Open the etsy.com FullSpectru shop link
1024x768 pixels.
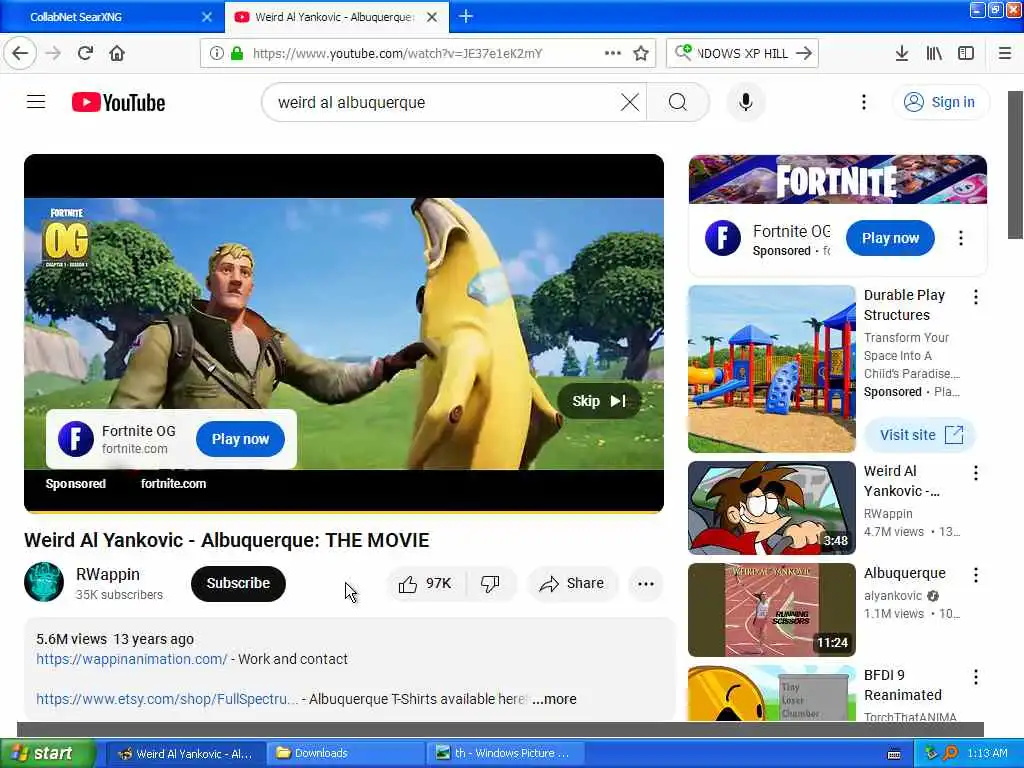point(167,699)
